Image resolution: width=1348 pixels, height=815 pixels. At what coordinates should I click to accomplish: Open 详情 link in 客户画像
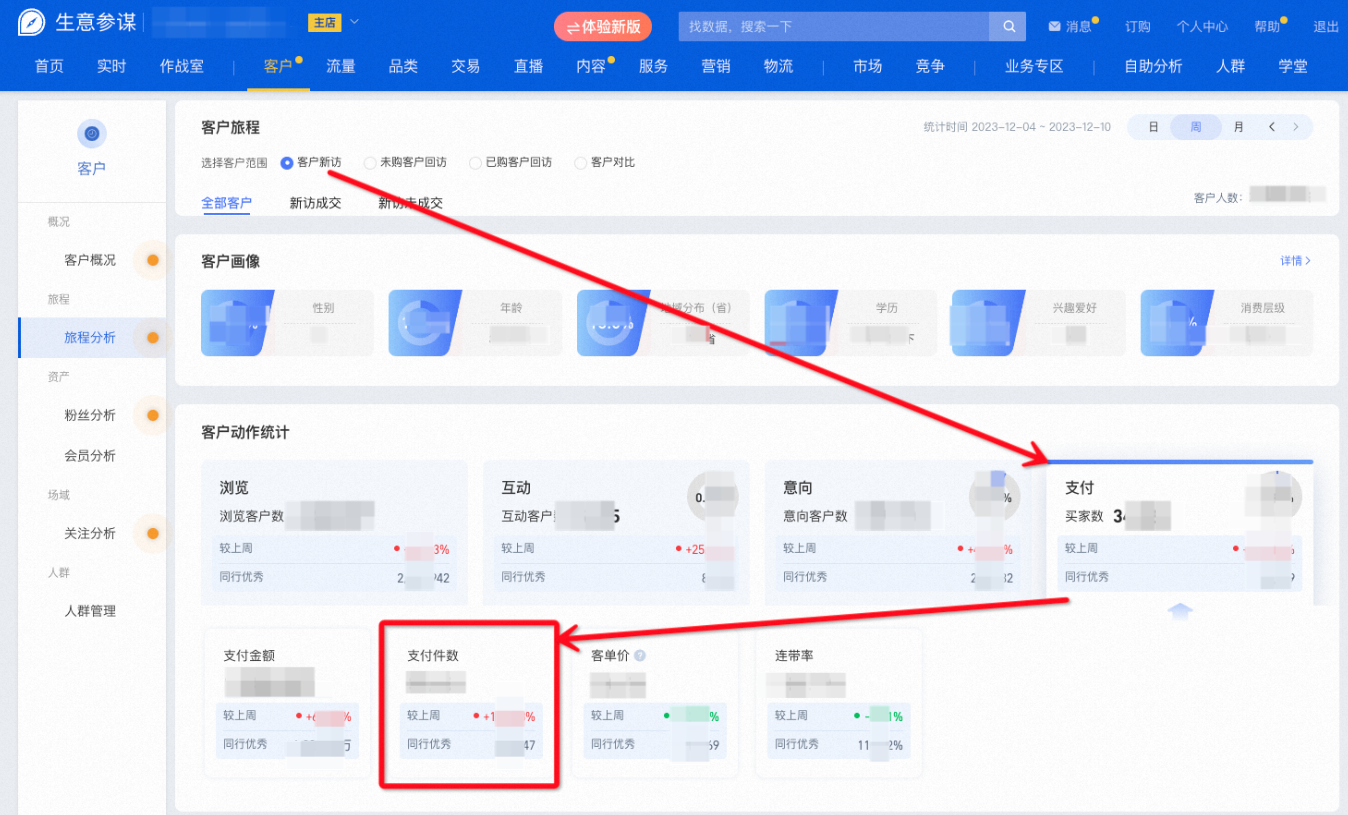(1296, 261)
